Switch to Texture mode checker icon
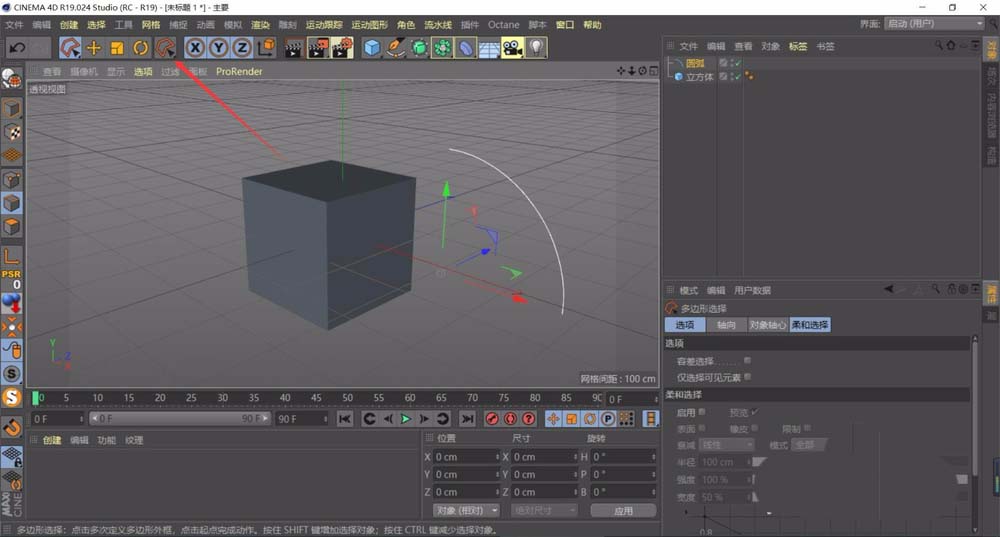 point(11,132)
